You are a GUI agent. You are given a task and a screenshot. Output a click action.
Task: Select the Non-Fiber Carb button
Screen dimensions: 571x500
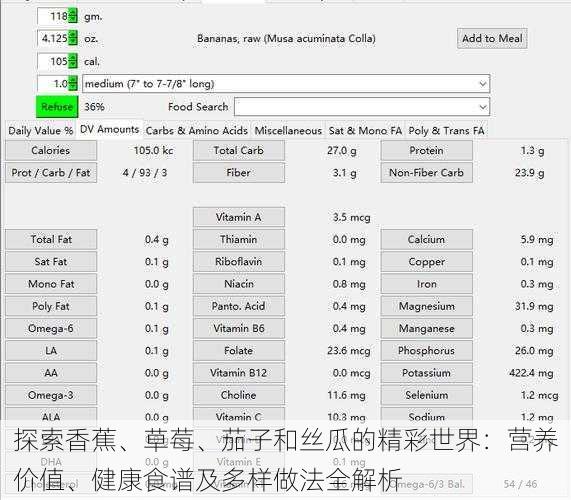point(426,173)
